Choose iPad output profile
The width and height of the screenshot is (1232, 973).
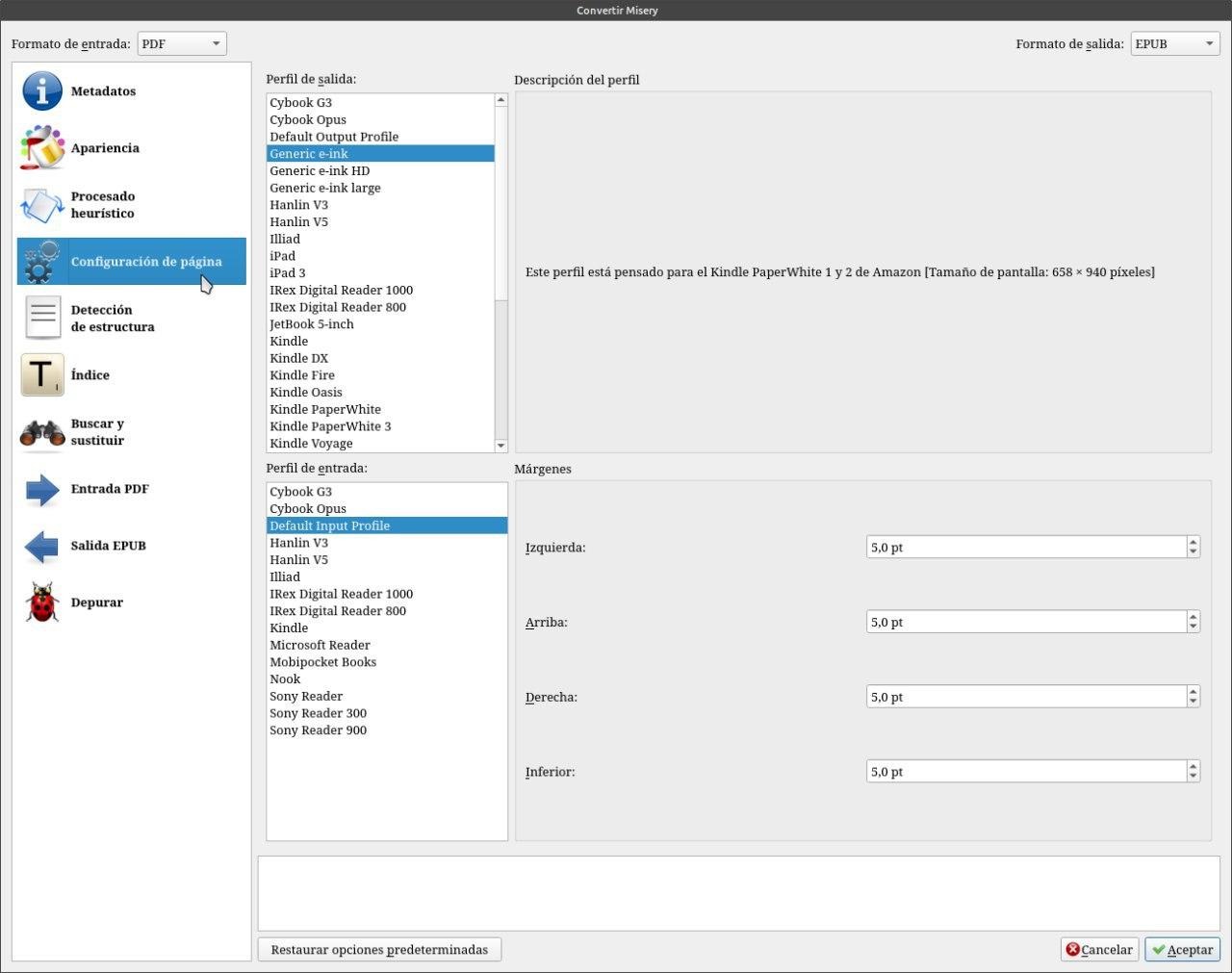[x=380, y=256]
